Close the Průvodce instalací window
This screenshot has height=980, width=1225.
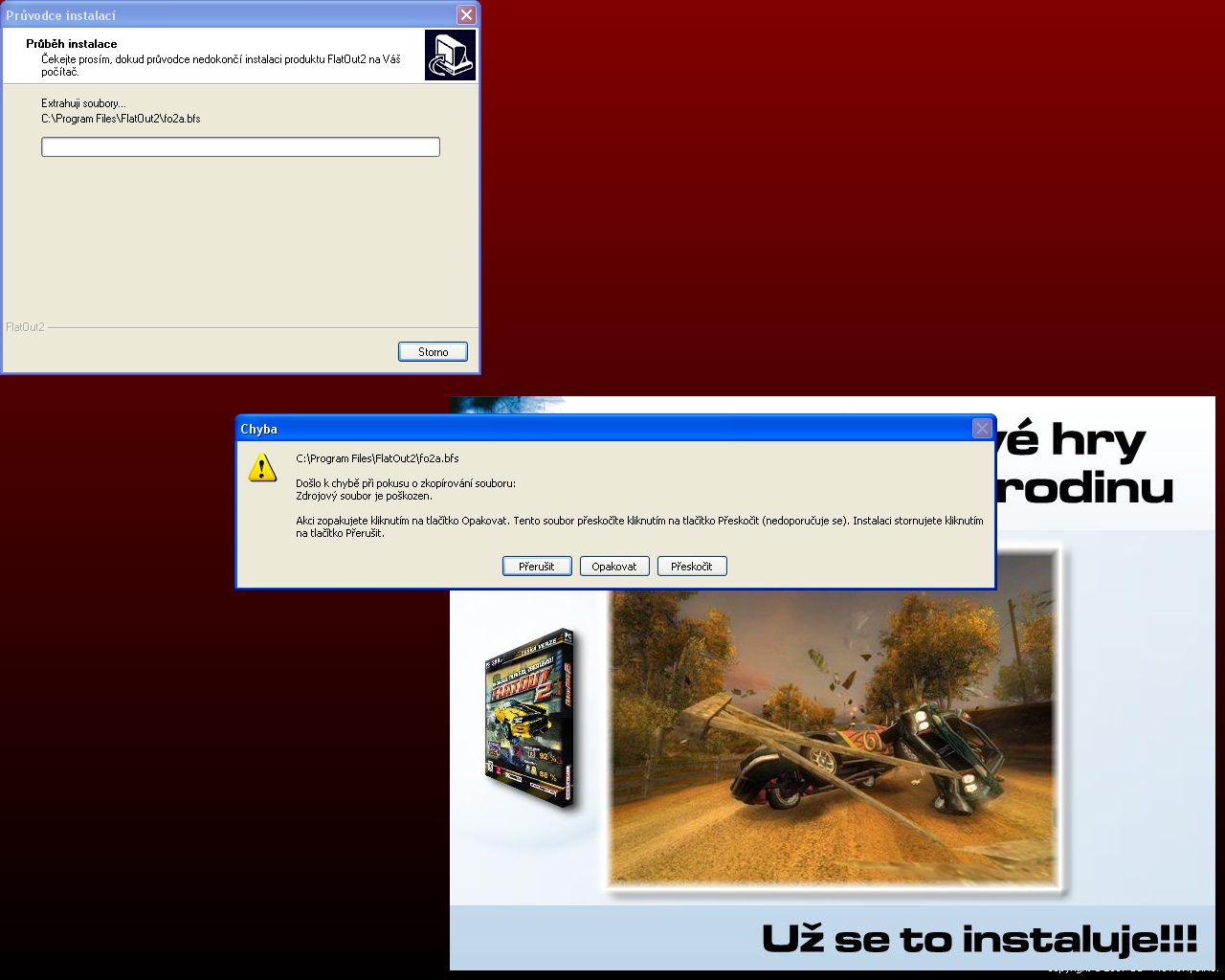click(x=466, y=15)
